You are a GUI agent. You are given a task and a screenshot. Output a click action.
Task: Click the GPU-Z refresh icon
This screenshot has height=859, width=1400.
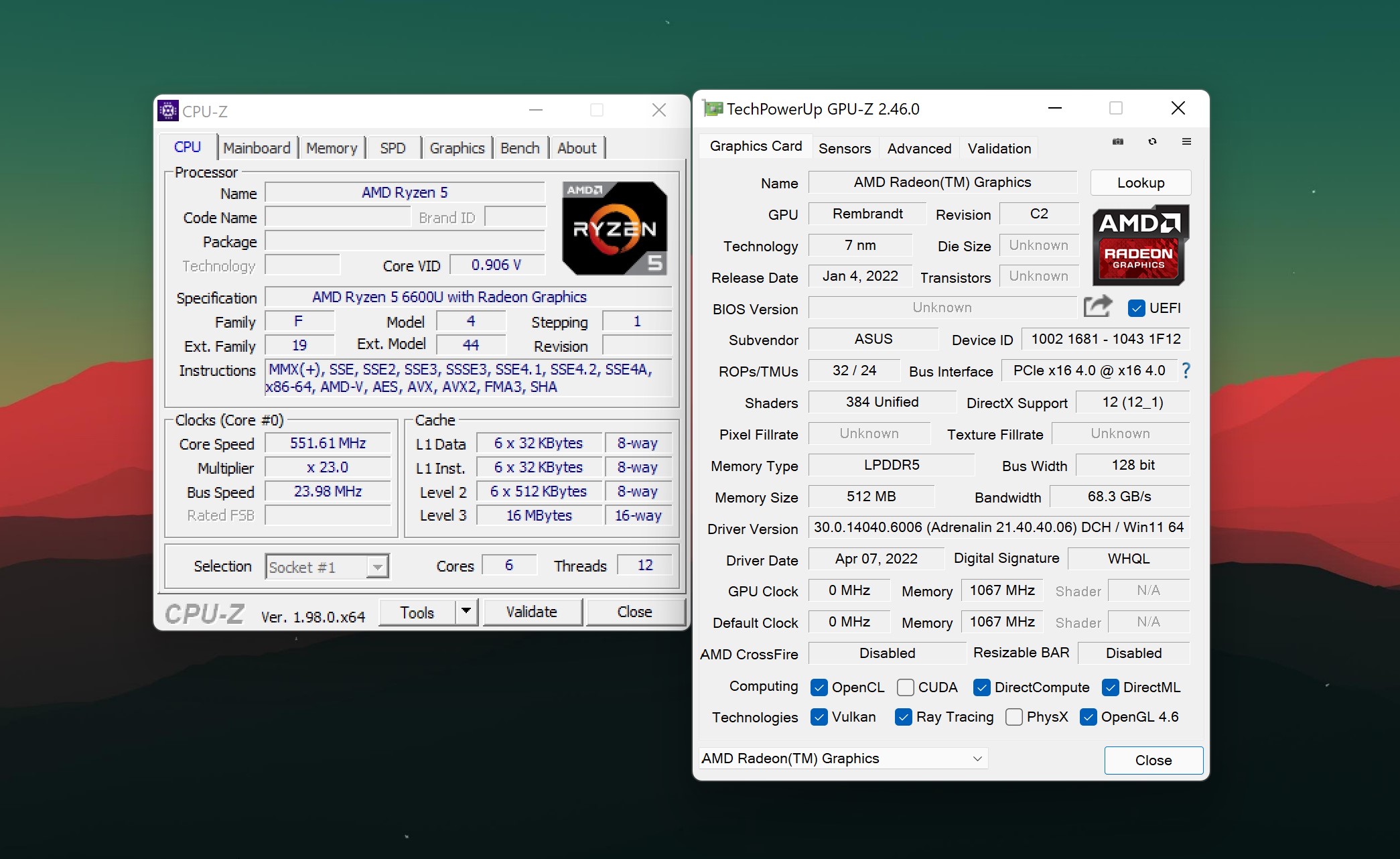pos(1152,141)
